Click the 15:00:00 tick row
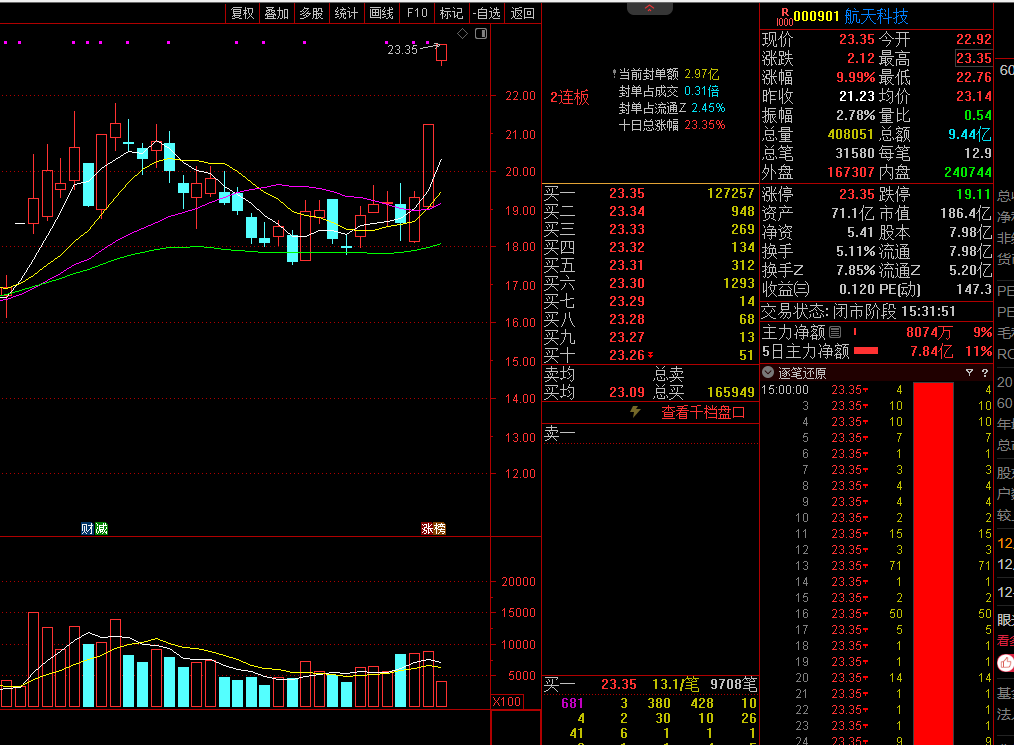Image resolution: width=1014 pixels, height=745 pixels. coord(876,390)
